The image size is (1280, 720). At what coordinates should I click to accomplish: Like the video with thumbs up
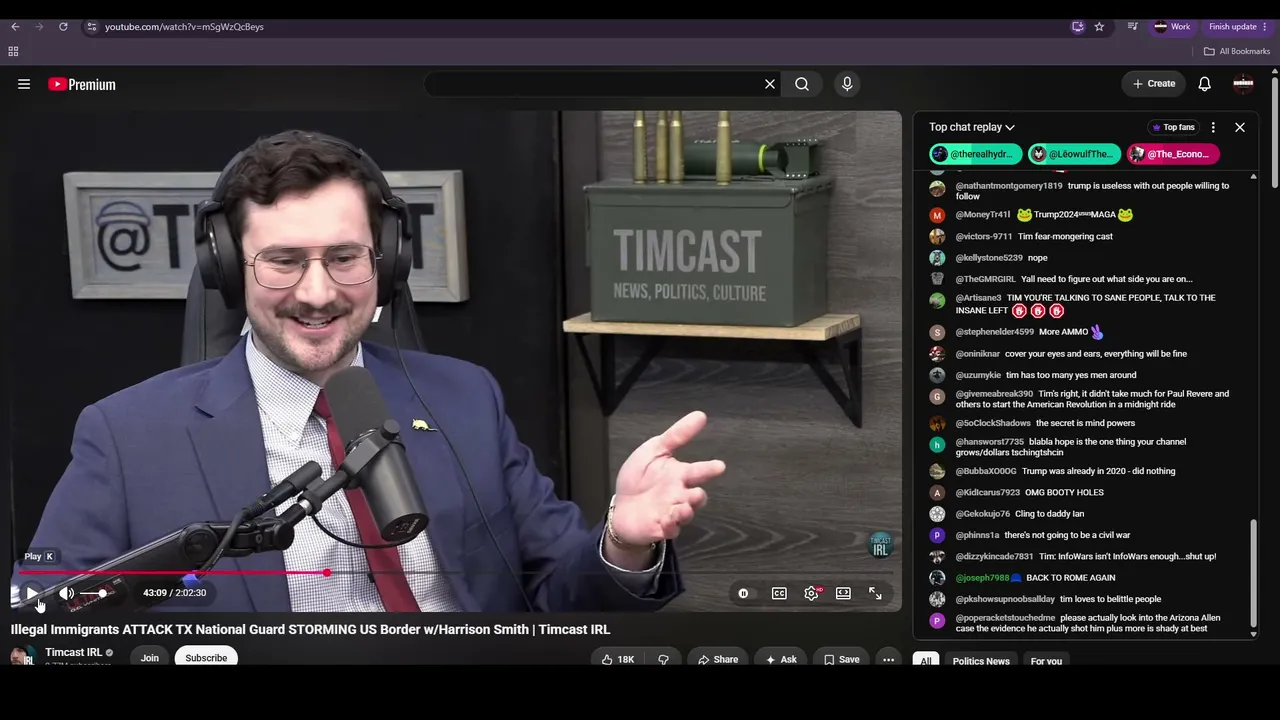(618, 659)
